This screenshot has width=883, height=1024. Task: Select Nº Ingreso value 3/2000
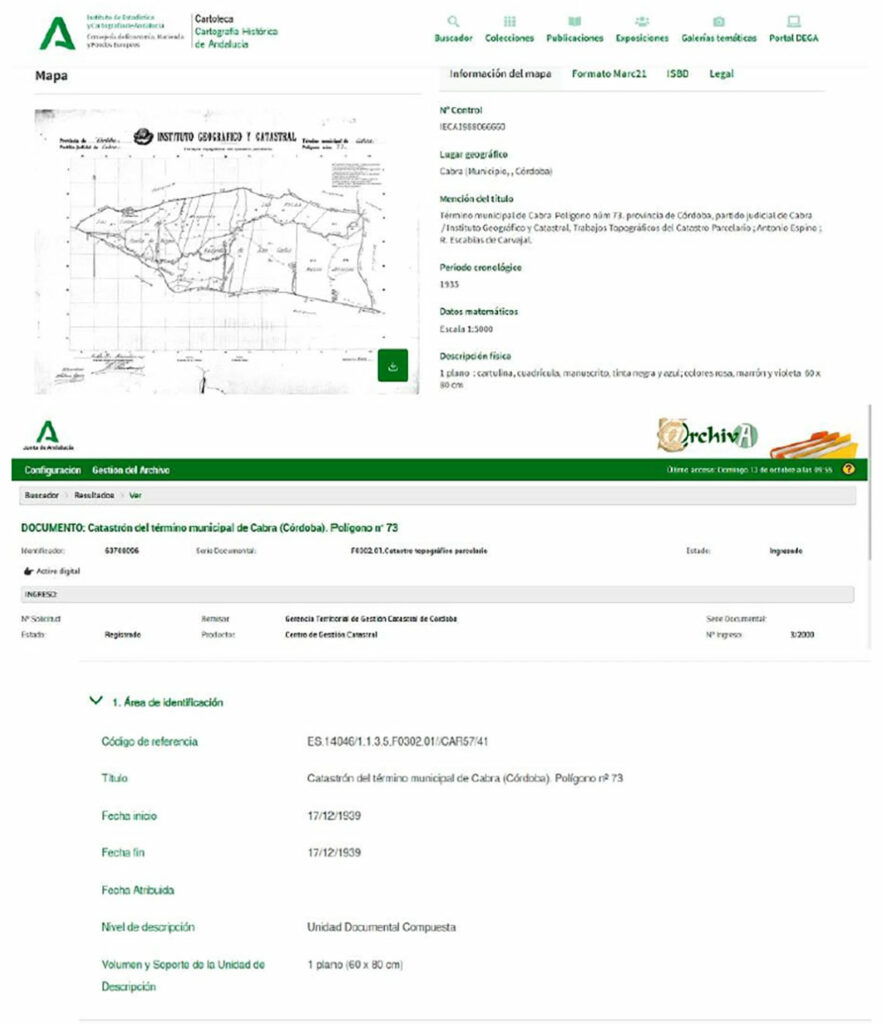click(802, 635)
